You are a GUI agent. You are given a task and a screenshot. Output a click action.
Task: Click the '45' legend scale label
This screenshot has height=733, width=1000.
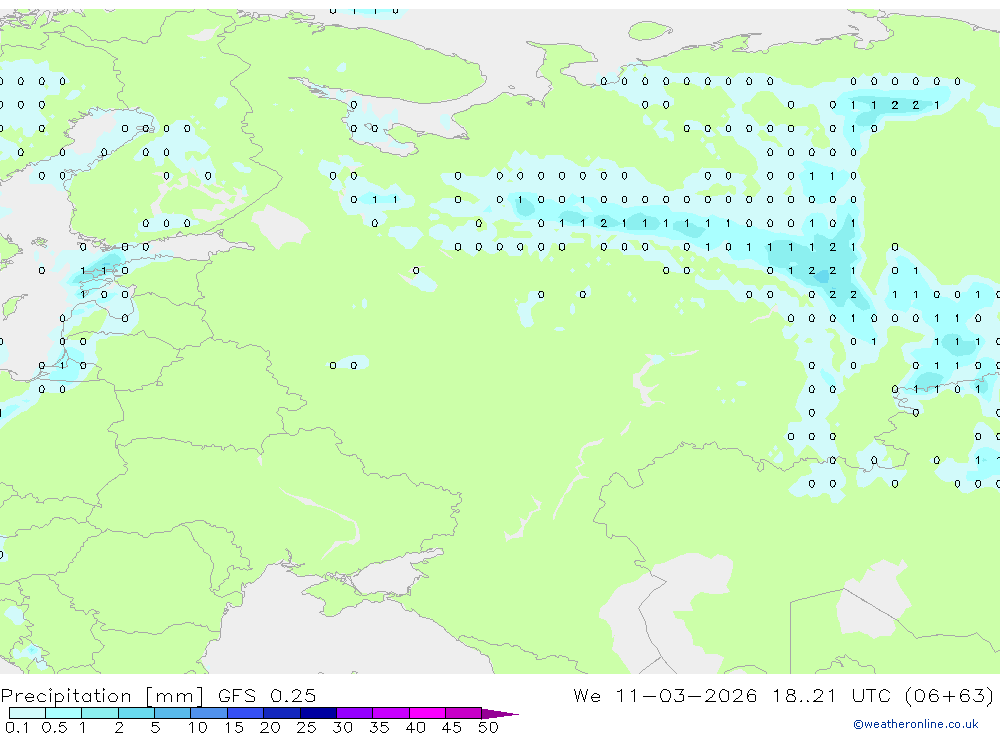(x=452, y=727)
